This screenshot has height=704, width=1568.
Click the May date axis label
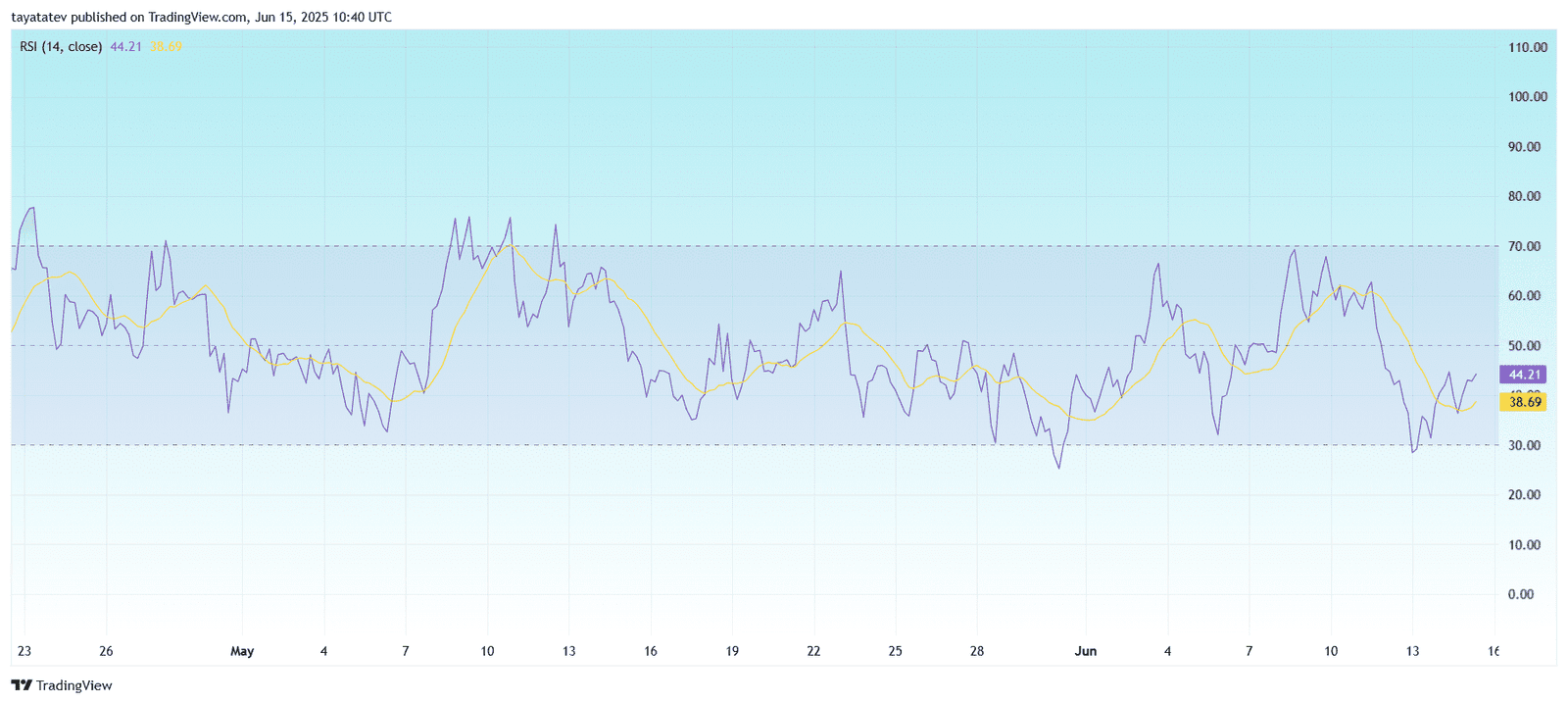(242, 651)
